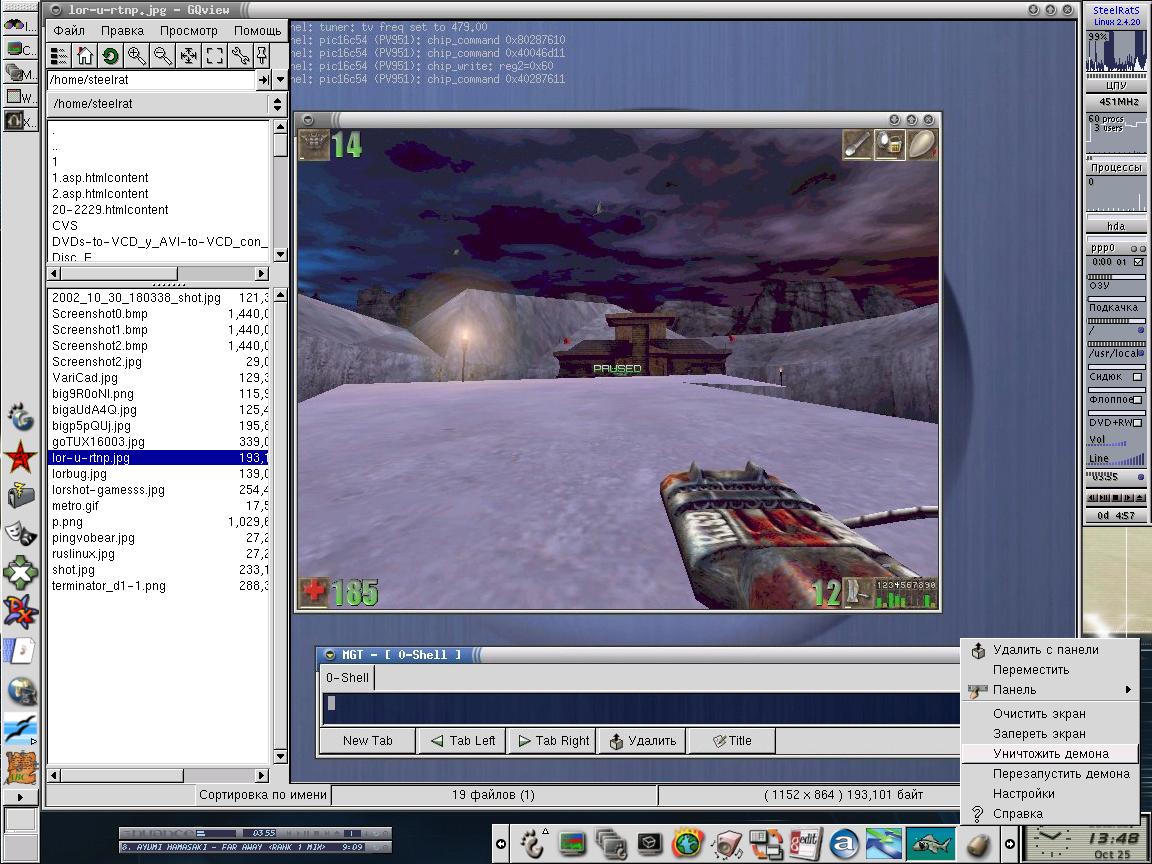1152x864 pixels.
Task: Click the eject button in media applet
Action: 1140,498
